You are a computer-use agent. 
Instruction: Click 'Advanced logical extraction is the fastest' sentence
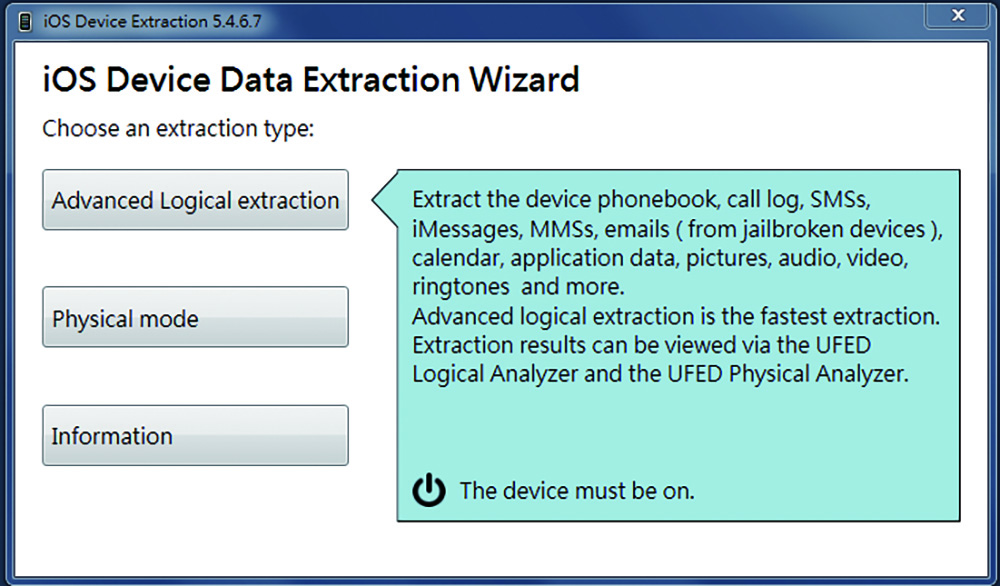(675, 316)
